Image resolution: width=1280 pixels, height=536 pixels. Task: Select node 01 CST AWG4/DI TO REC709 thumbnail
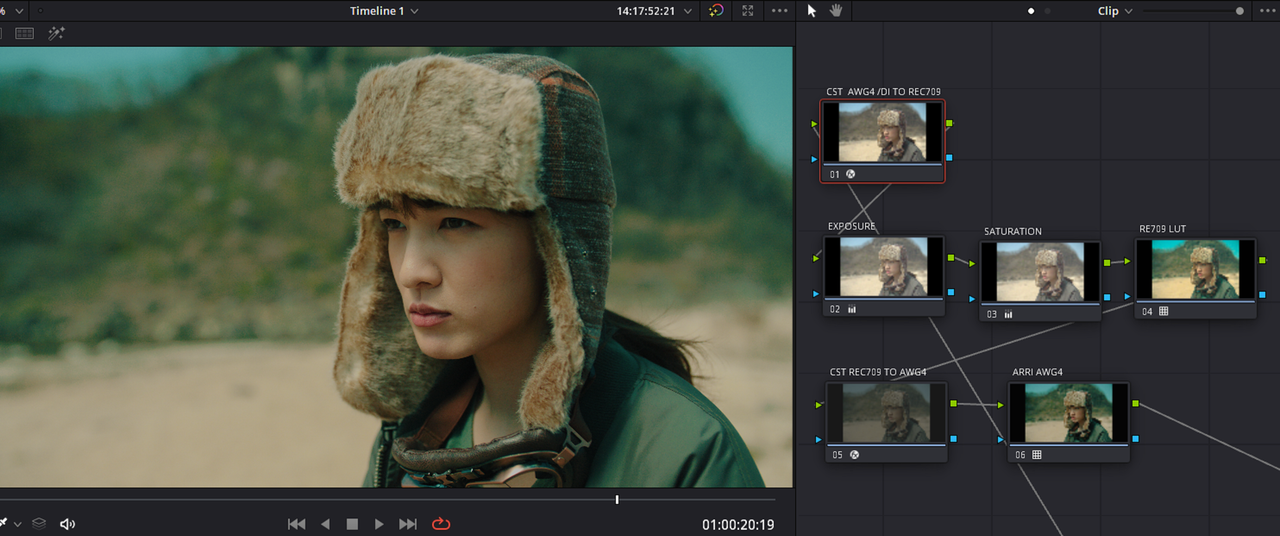click(883, 133)
